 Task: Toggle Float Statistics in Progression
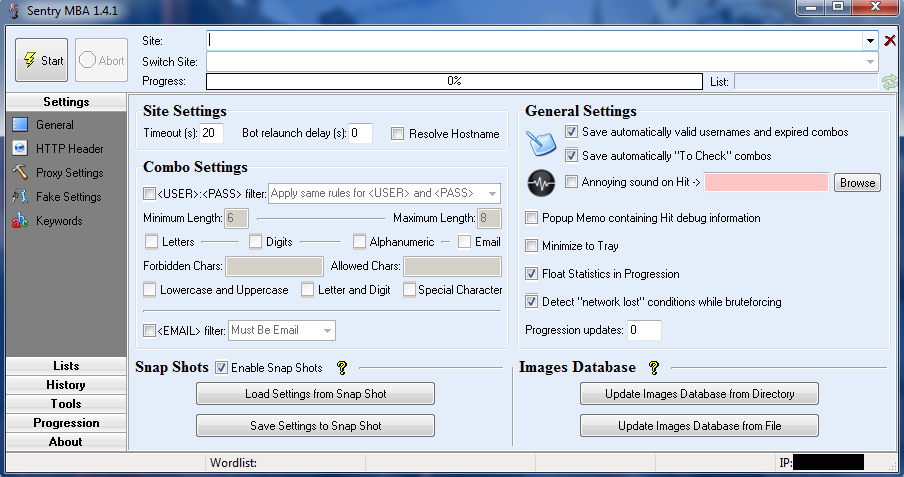click(x=532, y=273)
